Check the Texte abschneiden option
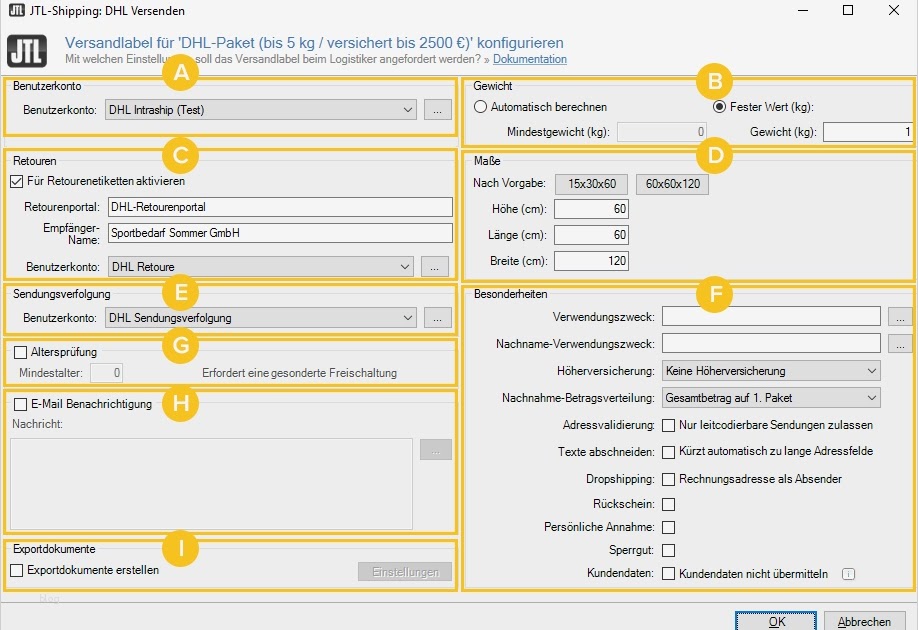Image resolution: width=918 pixels, height=630 pixels. (668, 452)
